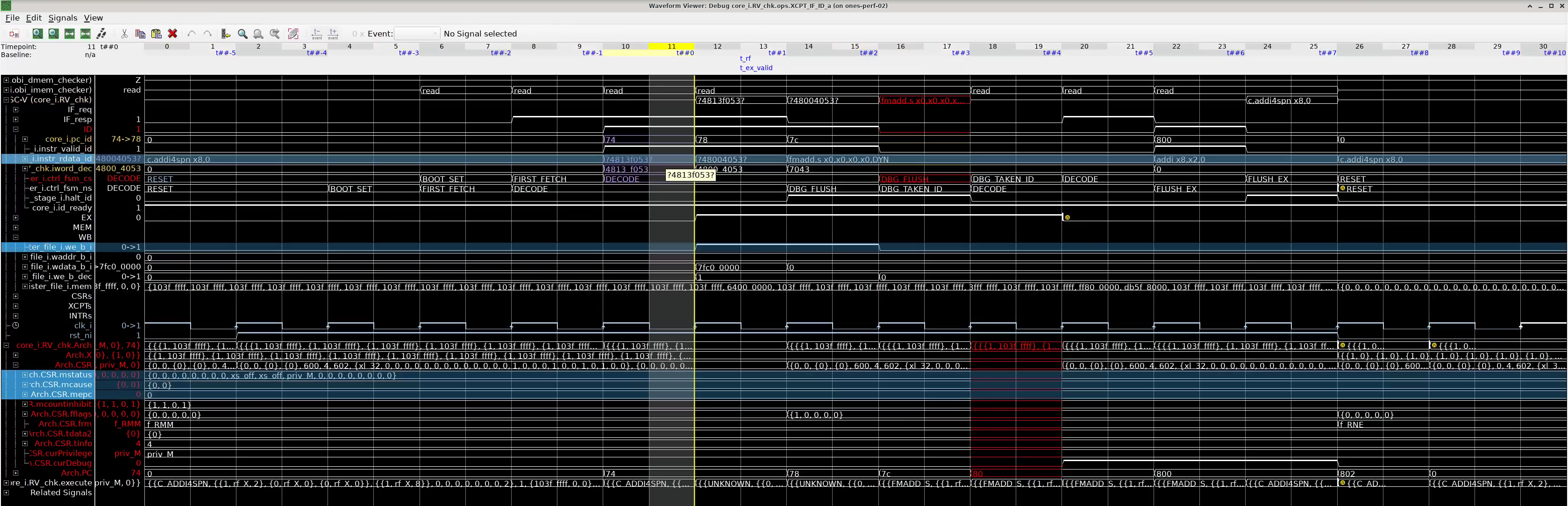Image resolution: width=1568 pixels, height=506 pixels.
Task: Open the Signals menu
Action: [63, 18]
